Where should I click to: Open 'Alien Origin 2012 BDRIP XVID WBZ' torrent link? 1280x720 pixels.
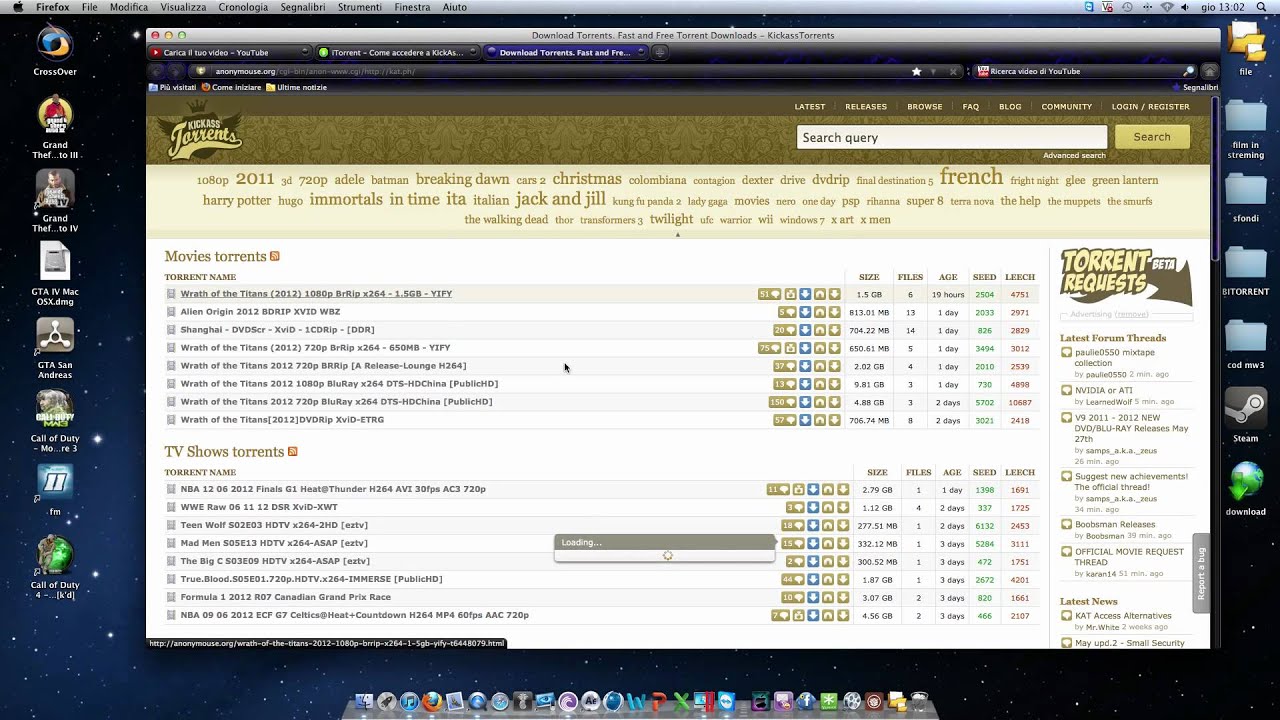coord(260,312)
